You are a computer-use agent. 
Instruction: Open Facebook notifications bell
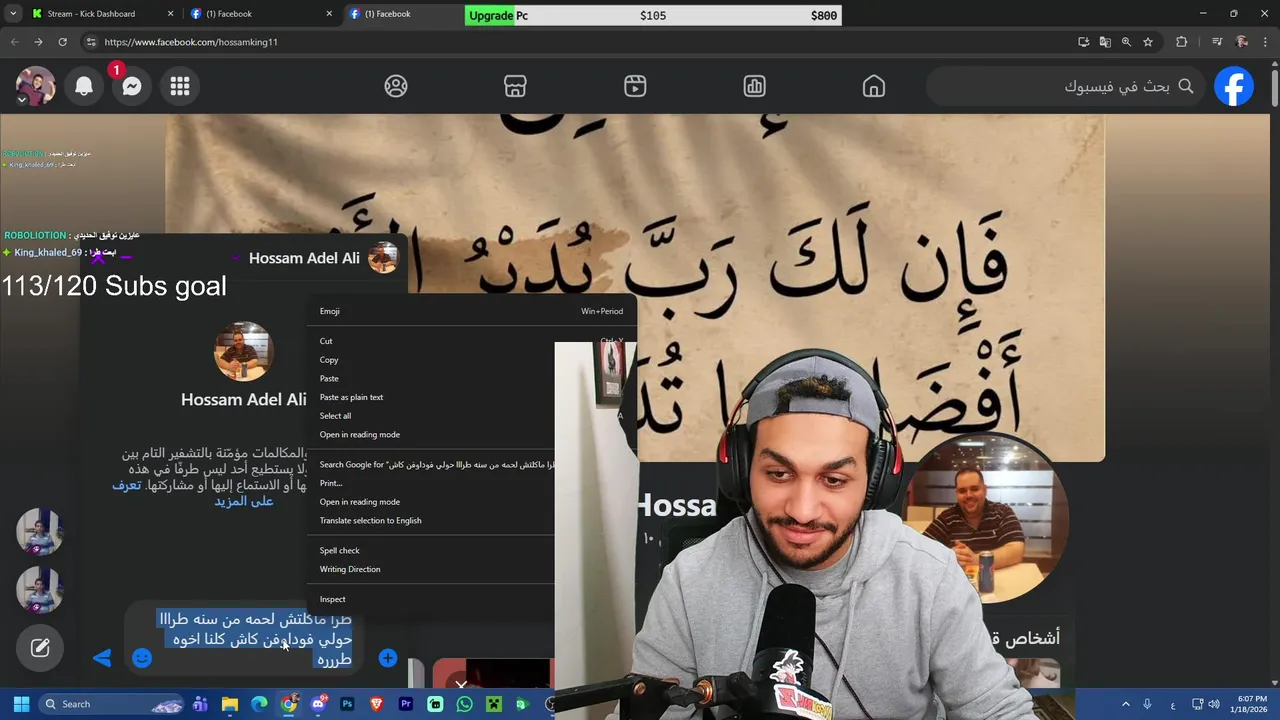pos(84,87)
